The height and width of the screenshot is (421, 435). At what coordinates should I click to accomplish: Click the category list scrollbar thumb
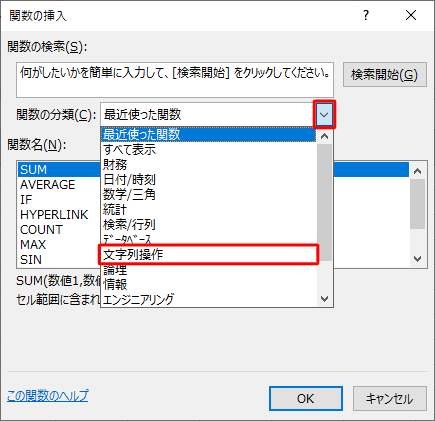coord(324,202)
